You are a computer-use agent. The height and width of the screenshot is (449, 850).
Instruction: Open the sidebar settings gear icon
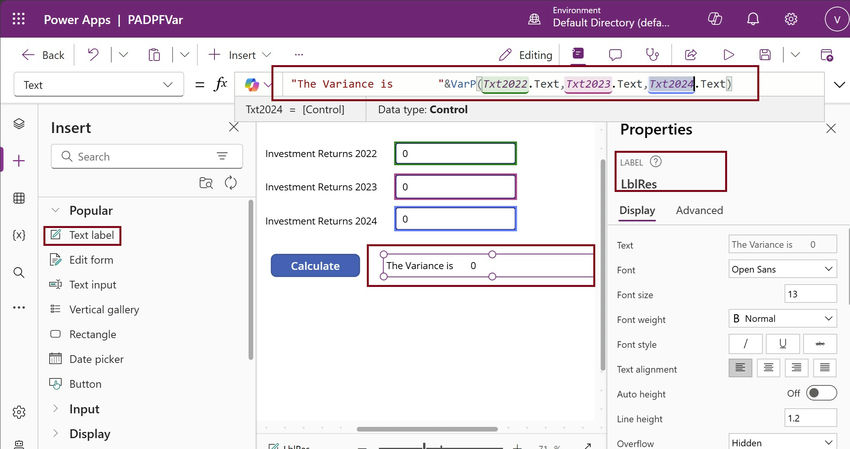click(19, 412)
